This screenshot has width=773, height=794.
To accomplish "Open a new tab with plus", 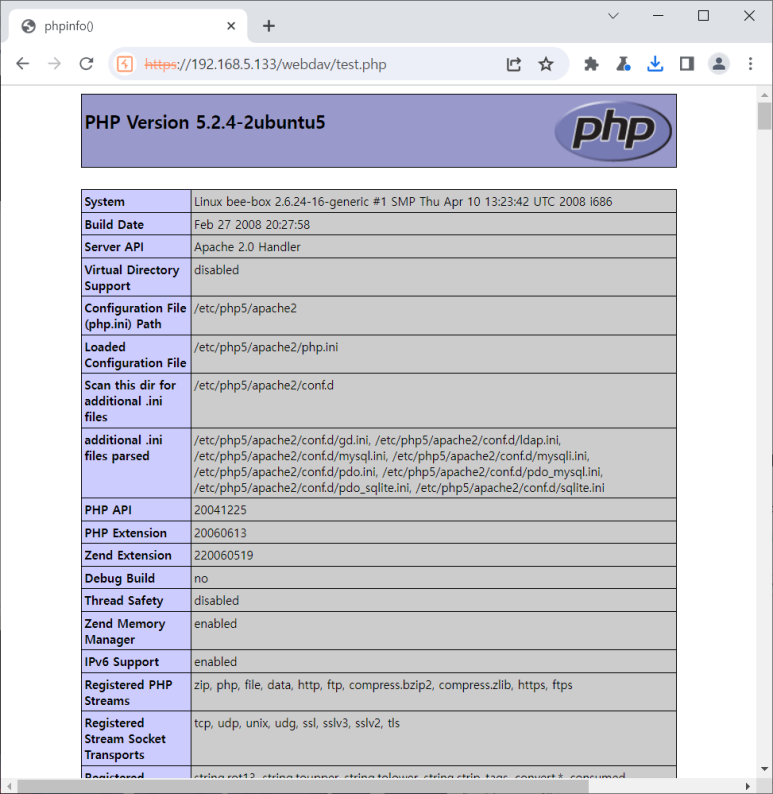I will point(269,26).
